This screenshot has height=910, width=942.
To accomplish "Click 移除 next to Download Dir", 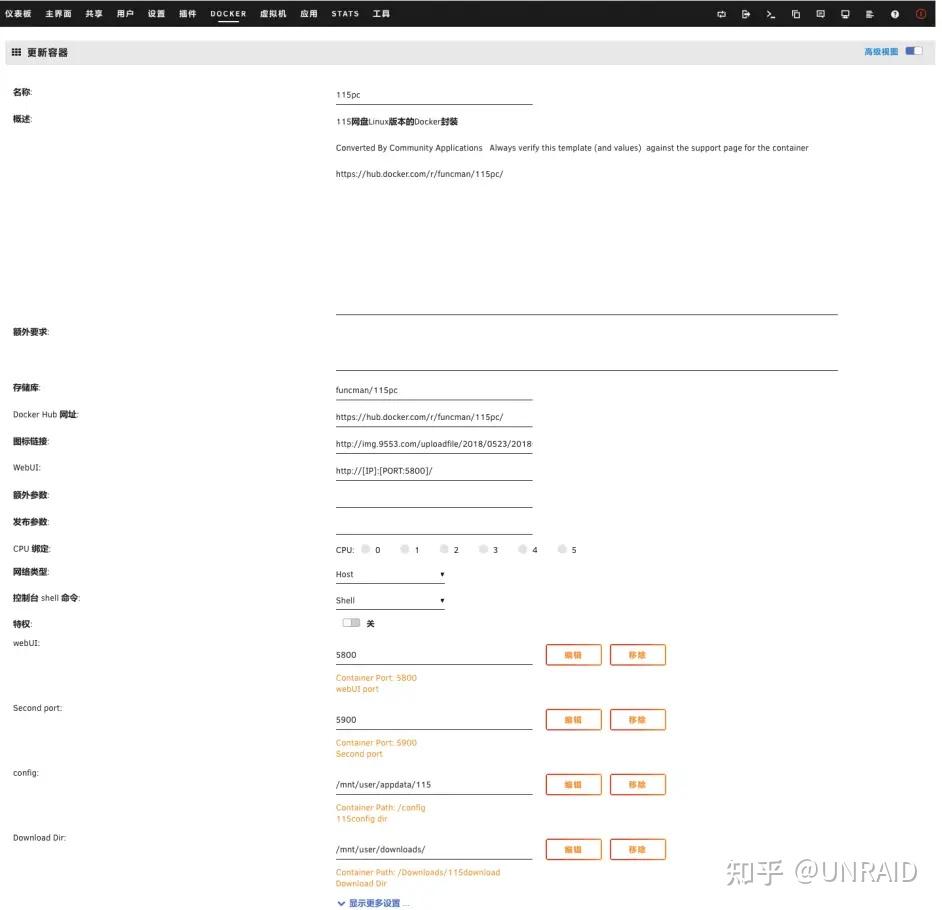I will click(637, 848).
